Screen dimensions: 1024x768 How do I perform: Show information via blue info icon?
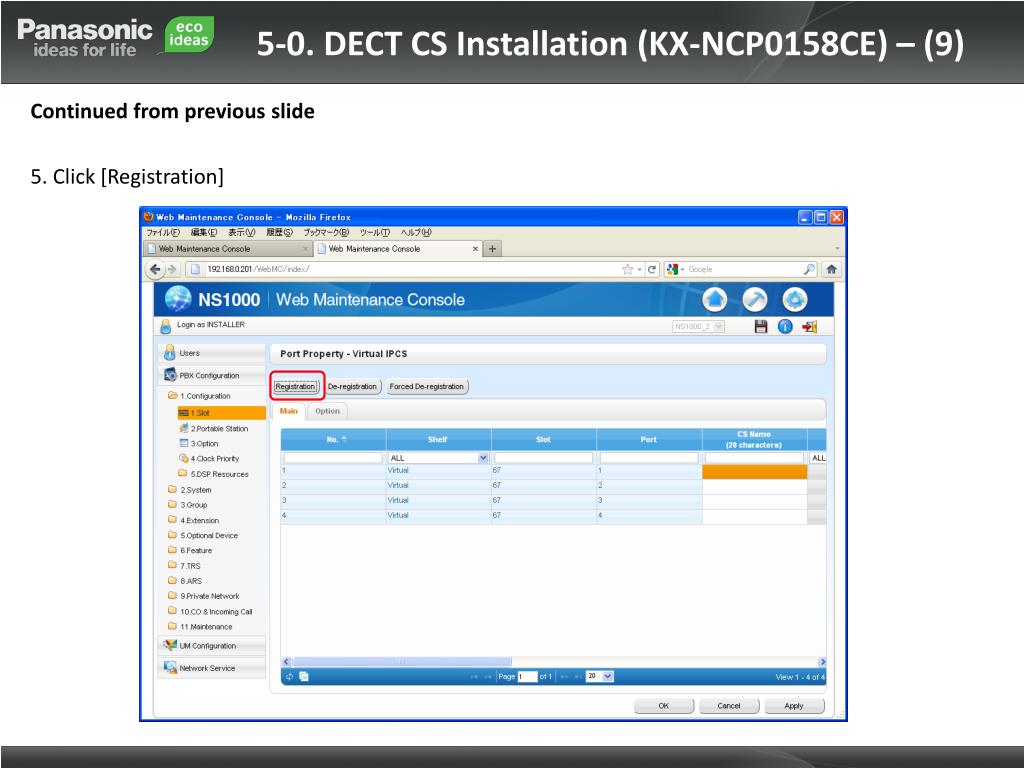785,327
